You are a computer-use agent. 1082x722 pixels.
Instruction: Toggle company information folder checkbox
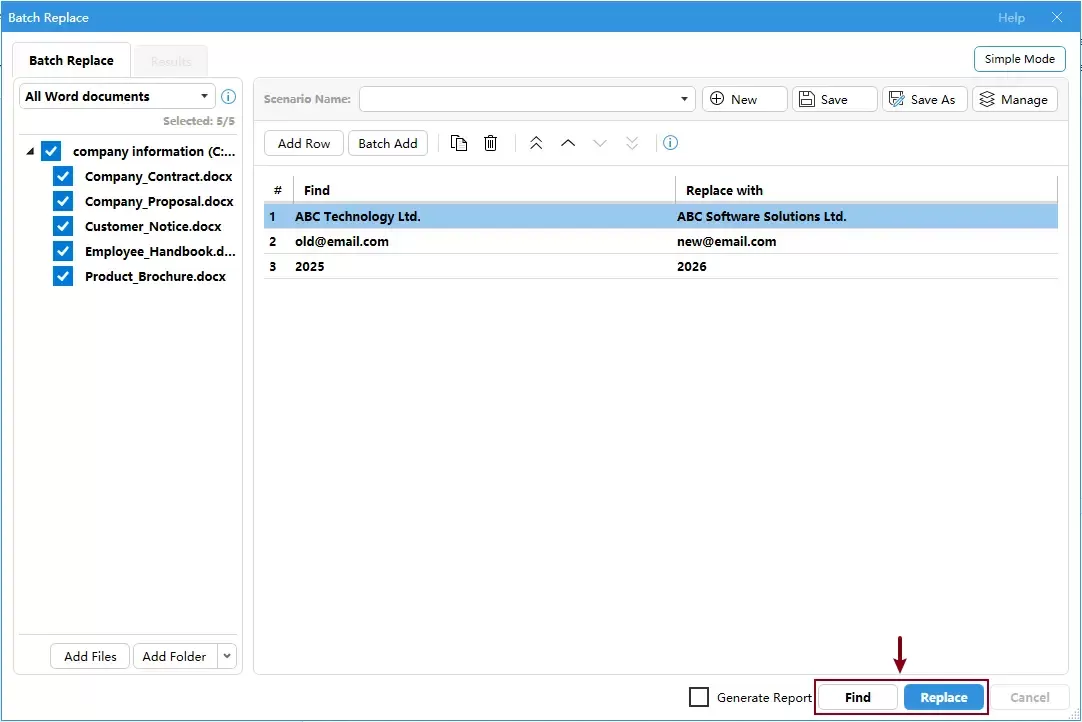(x=51, y=151)
